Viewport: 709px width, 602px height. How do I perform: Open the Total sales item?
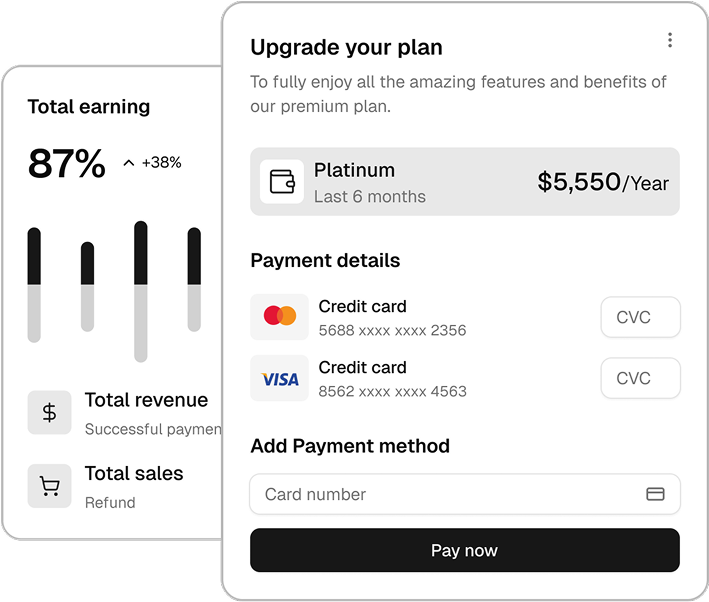click(x=105, y=487)
